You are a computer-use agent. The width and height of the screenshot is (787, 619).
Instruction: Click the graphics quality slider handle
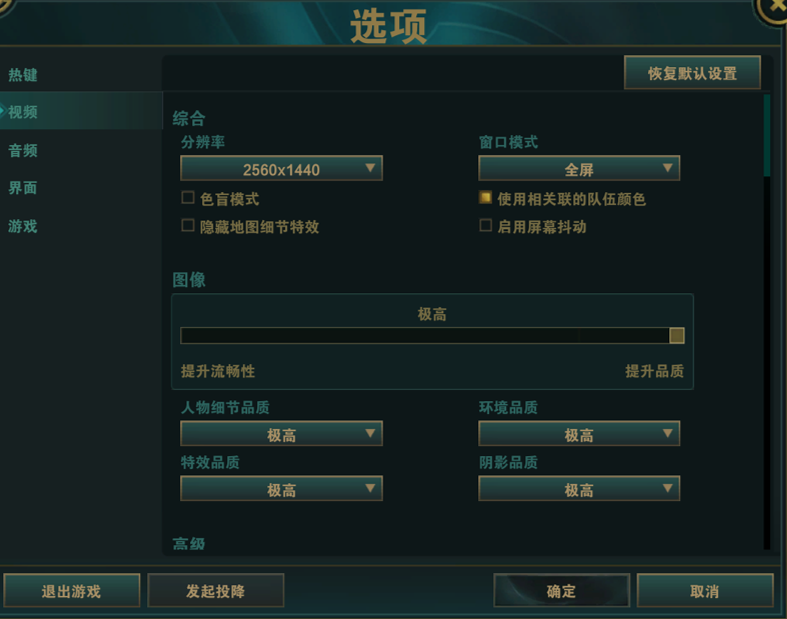[677, 336]
